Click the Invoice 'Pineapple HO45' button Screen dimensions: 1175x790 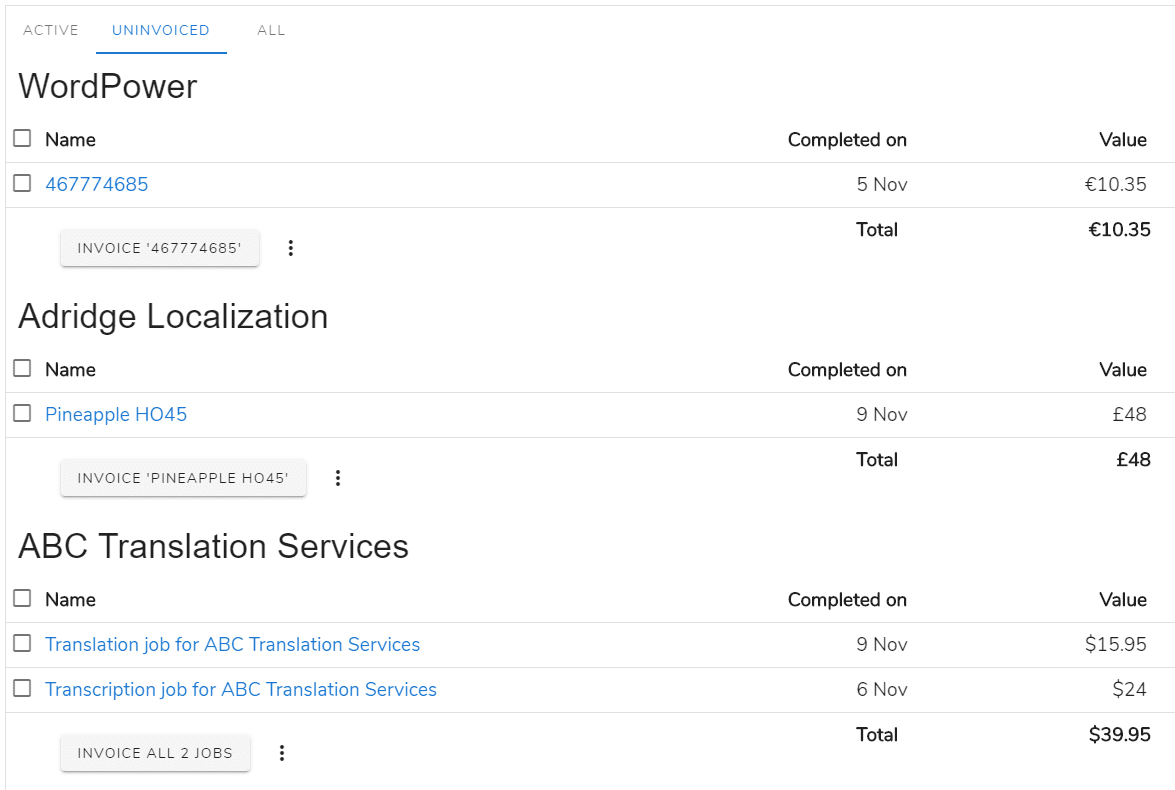(183, 478)
